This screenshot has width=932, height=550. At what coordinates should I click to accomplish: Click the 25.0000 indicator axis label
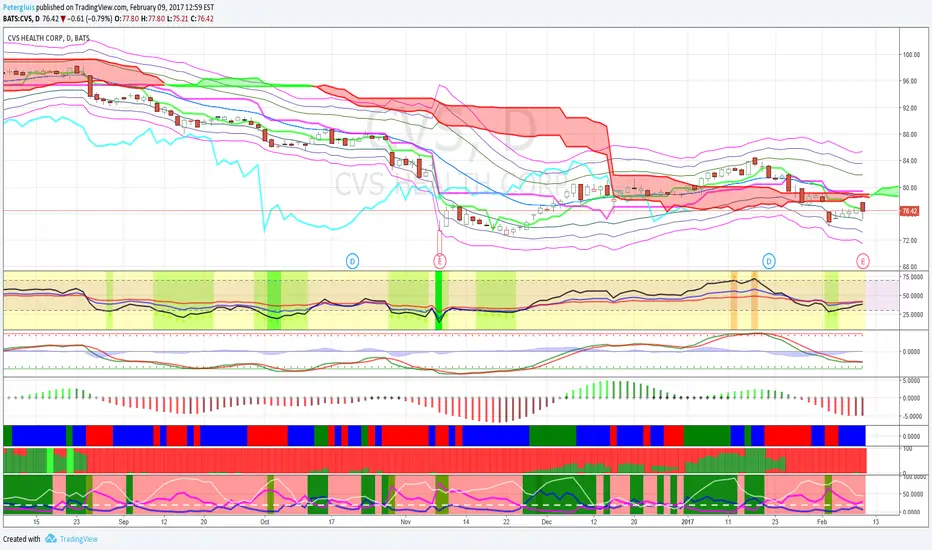pyautogui.click(x=912, y=315)
